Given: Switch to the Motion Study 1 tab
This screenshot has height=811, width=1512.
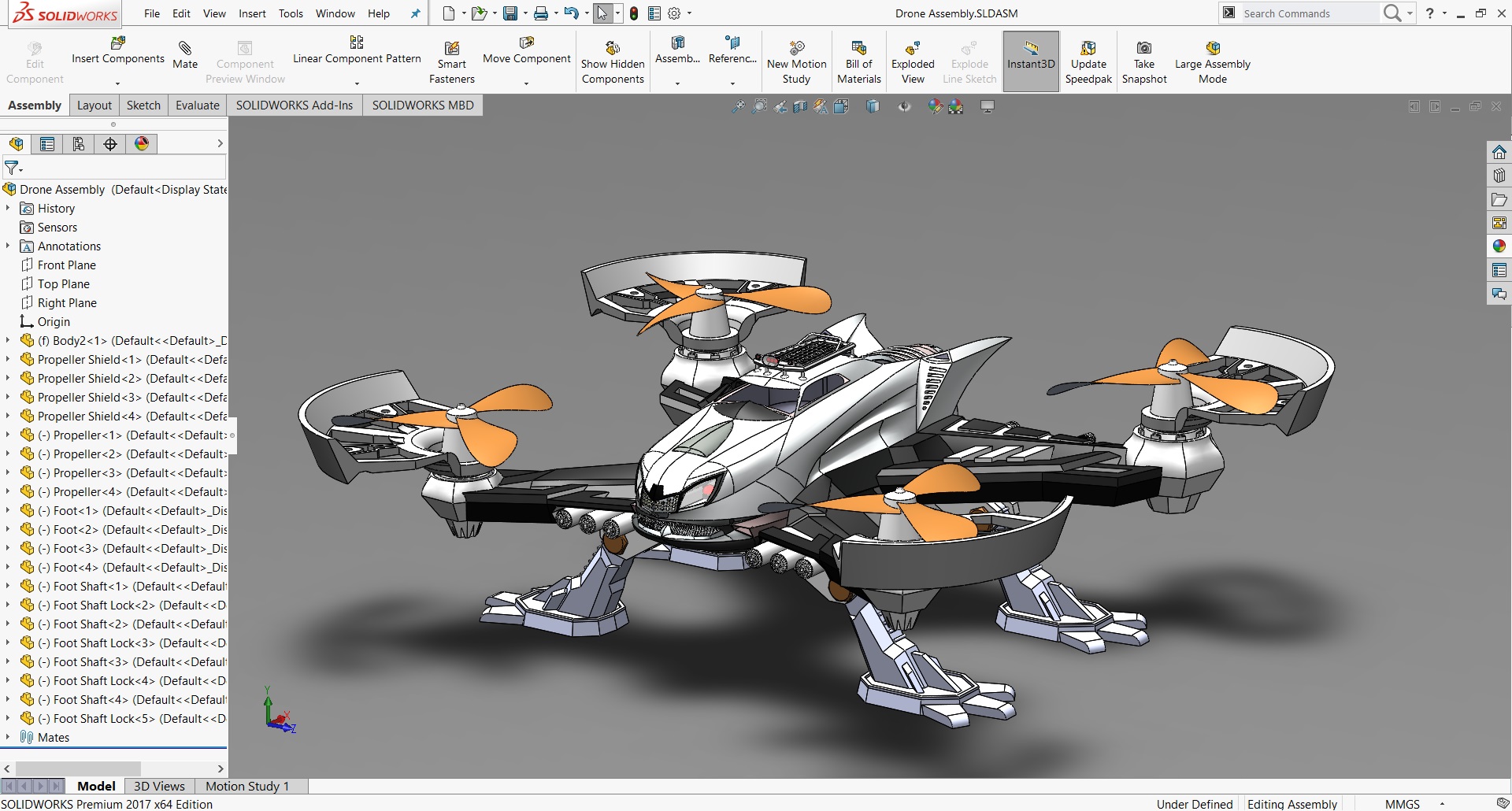Looking at the screenshot, I should point(246,785).
